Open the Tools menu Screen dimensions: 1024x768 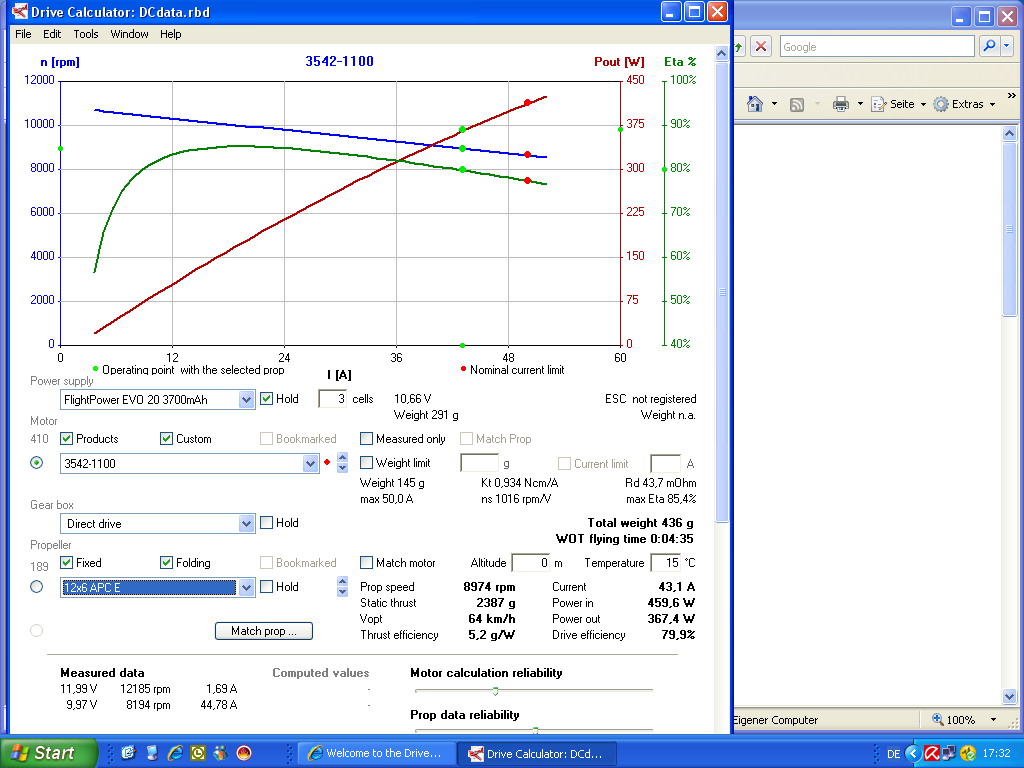(x=86, y=34)
